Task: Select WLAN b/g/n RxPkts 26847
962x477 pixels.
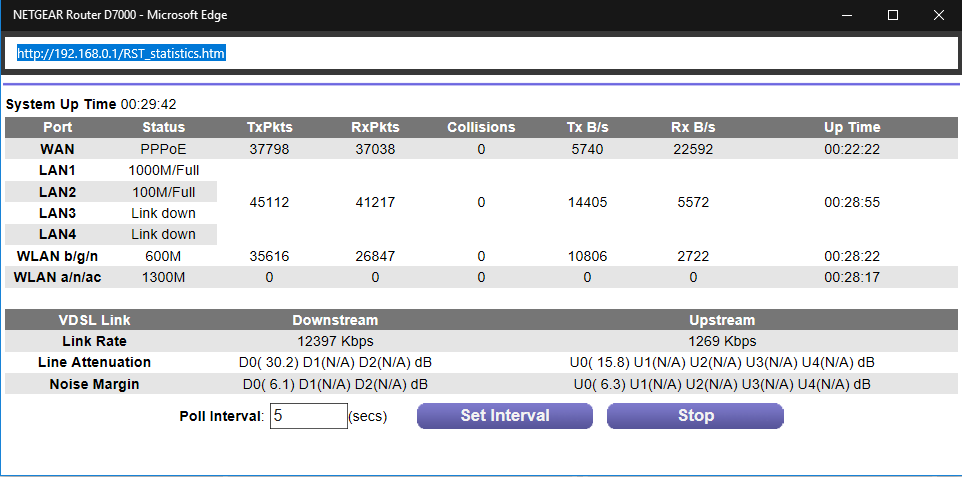Action: pos(375,256)
